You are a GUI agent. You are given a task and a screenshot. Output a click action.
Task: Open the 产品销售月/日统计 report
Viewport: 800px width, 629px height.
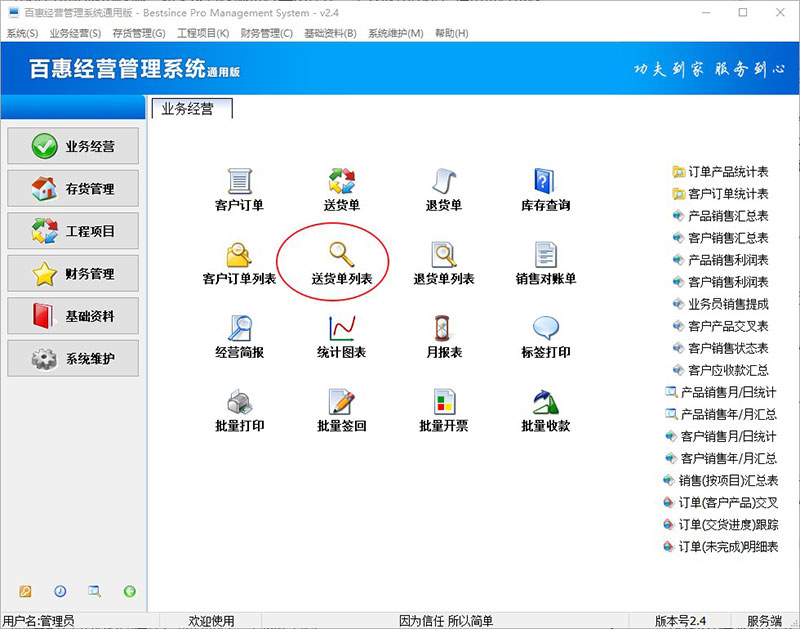coord(720,392)
